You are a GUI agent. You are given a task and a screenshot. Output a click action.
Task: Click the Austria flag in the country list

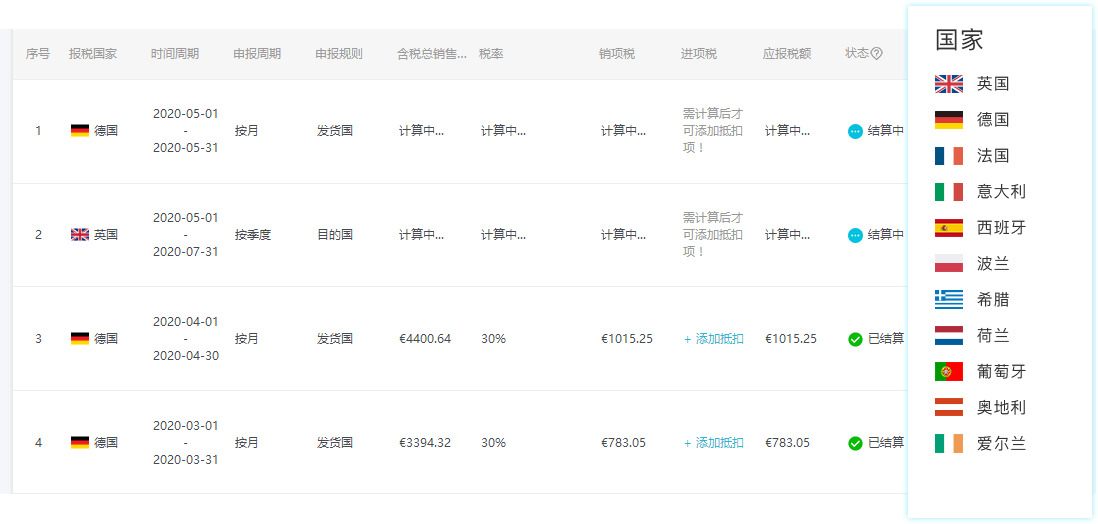[949, 407]
